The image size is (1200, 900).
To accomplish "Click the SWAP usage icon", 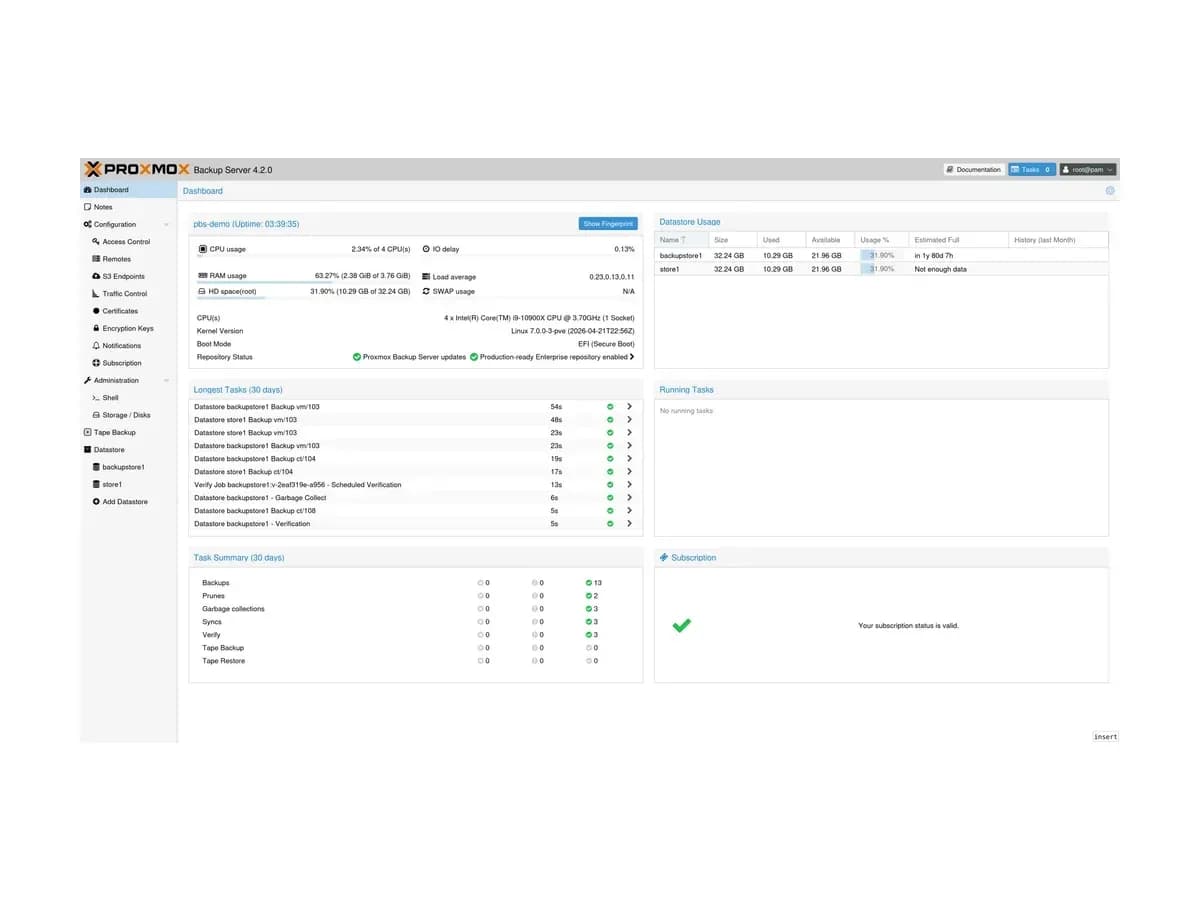I will [426, 291].
